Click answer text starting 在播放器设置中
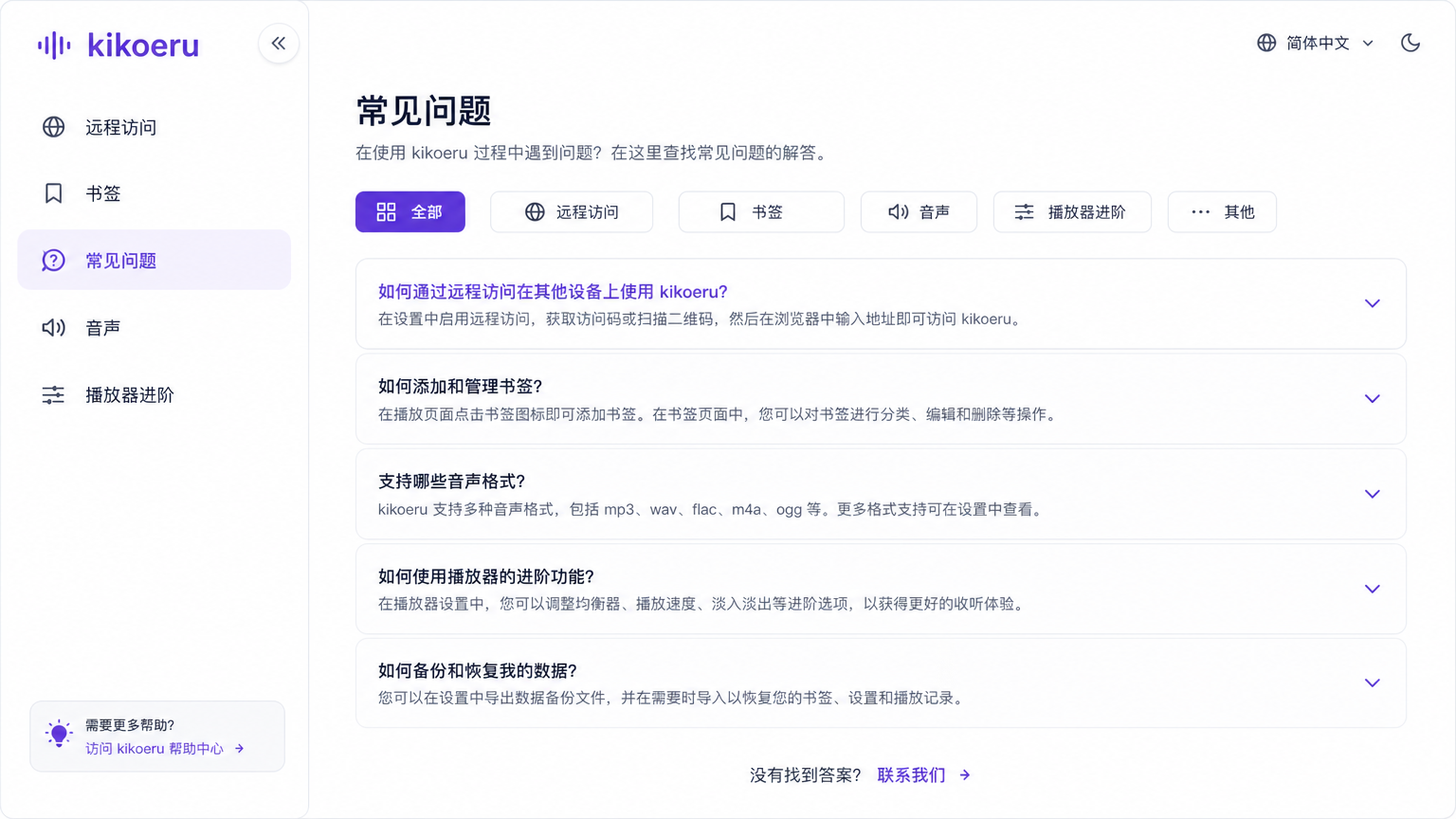Screen dimensions: 1456x819 [704, 604]
